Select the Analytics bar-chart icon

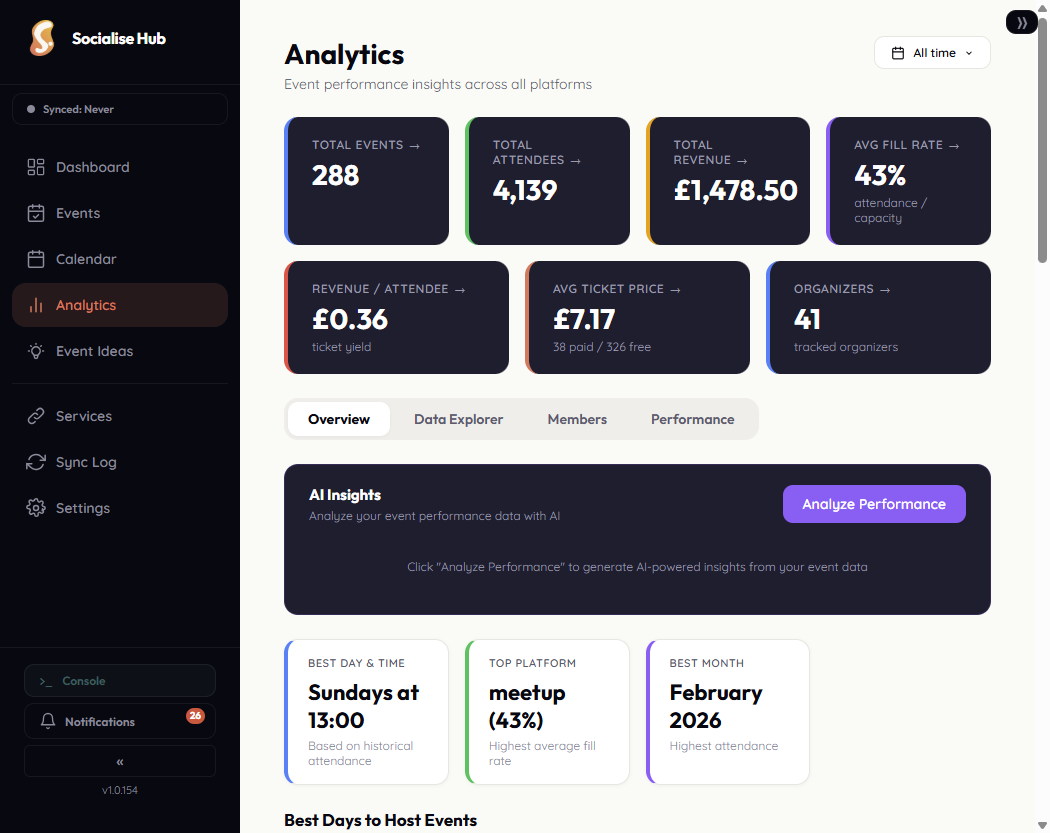coord(34,305)
